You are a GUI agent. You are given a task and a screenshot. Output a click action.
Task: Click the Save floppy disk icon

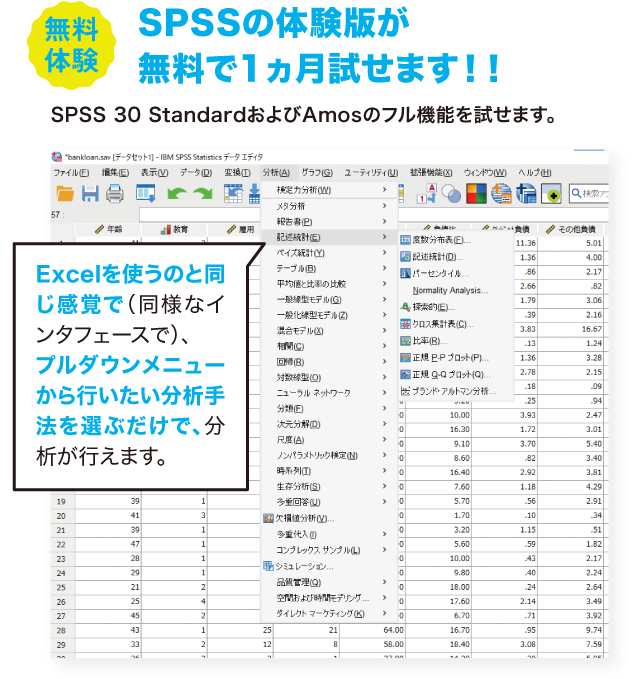coord(90,193)
